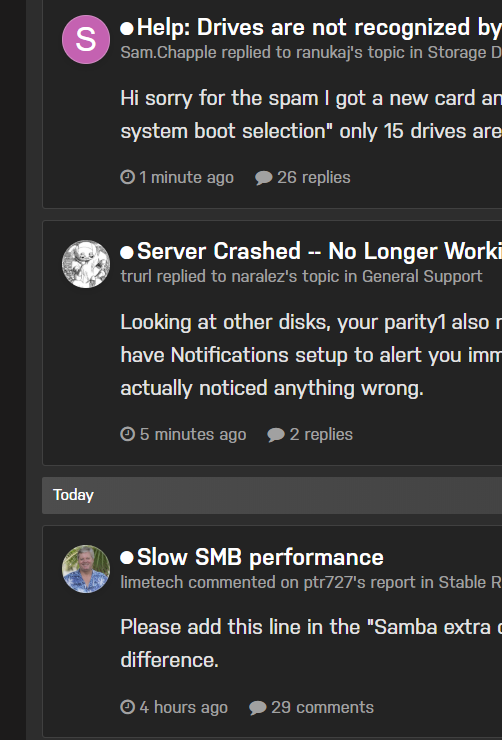Click speech bubble icon beside 2 replies
Viewport: 502px width, 740px height.
276,435
